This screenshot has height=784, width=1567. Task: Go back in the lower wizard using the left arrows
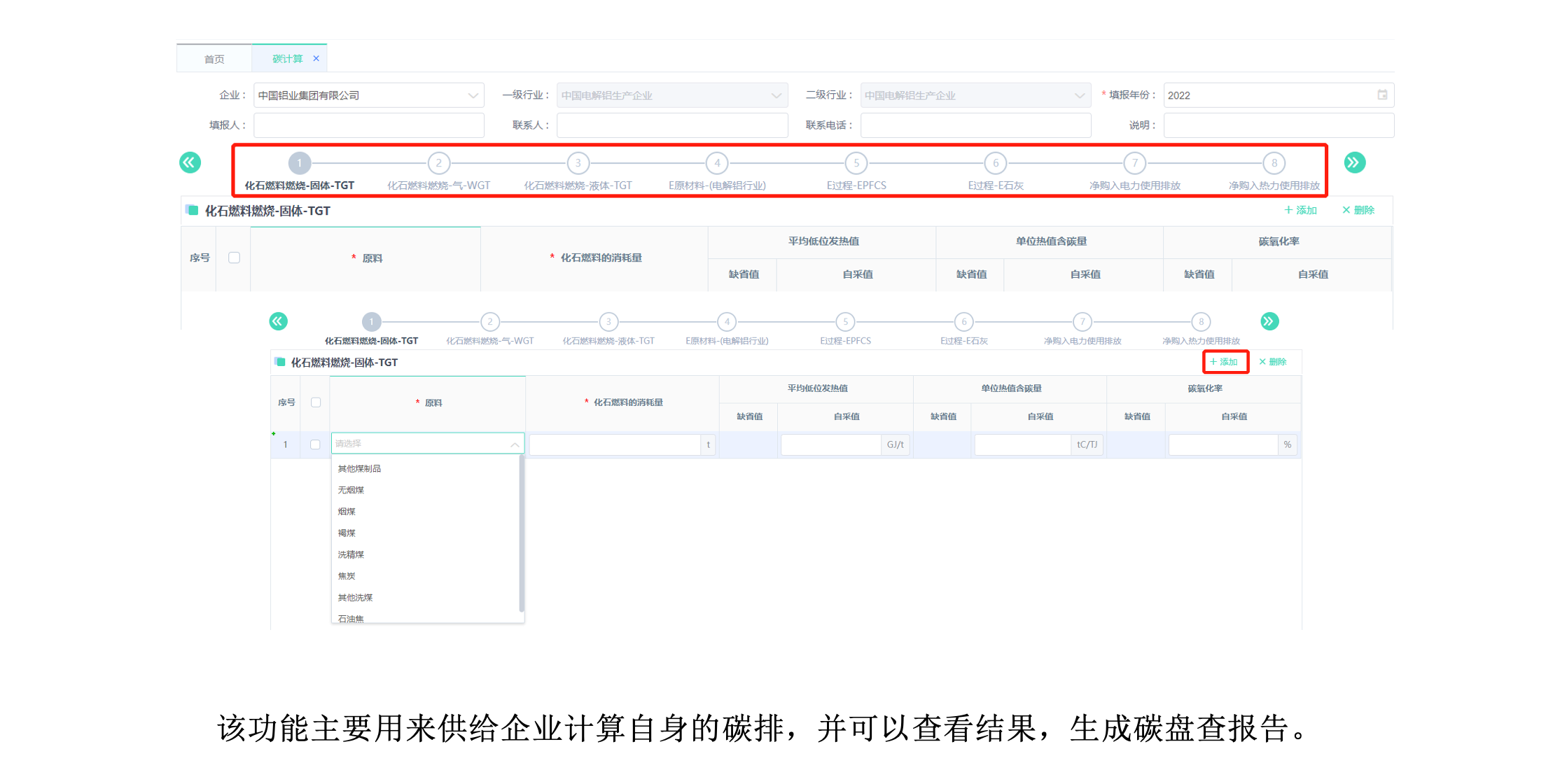tap(278, 321)
